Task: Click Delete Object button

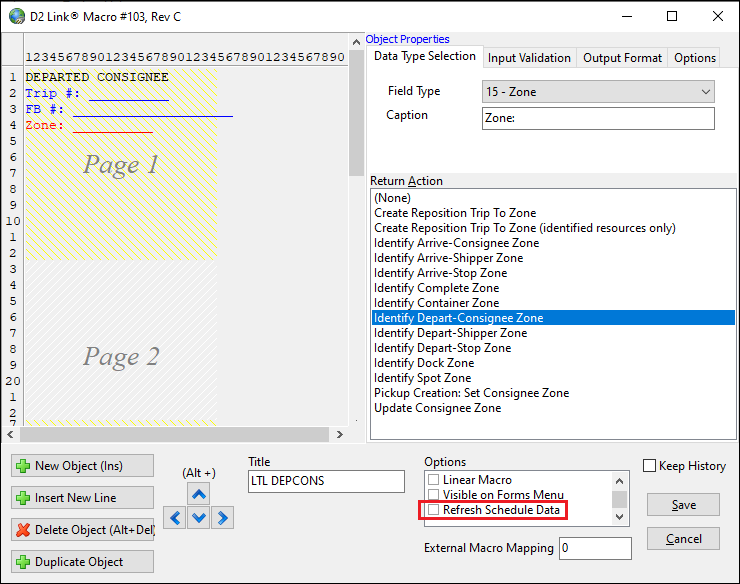Action: pos(82,530)
